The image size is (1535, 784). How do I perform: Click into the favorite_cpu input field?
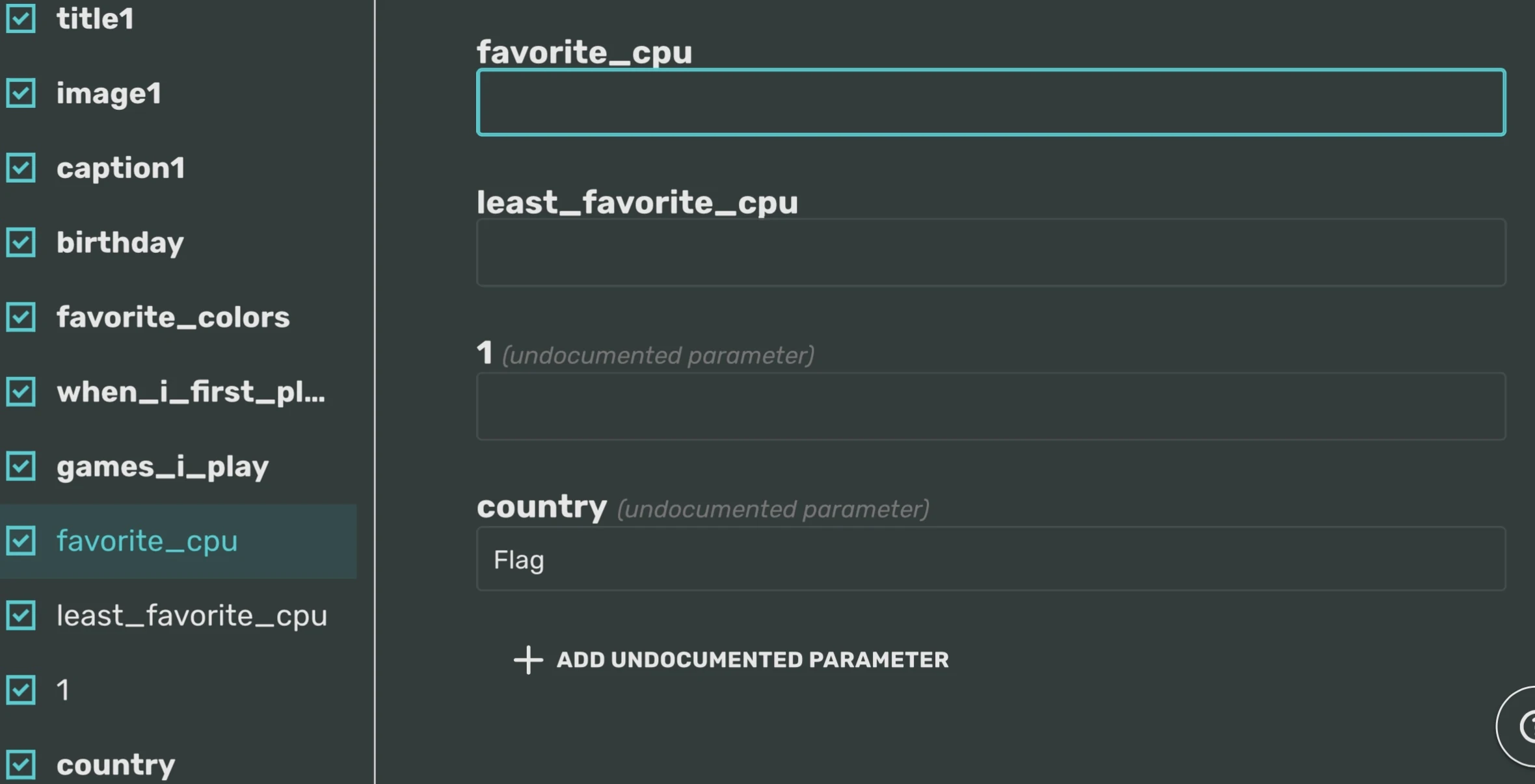(x=990, y=102)
